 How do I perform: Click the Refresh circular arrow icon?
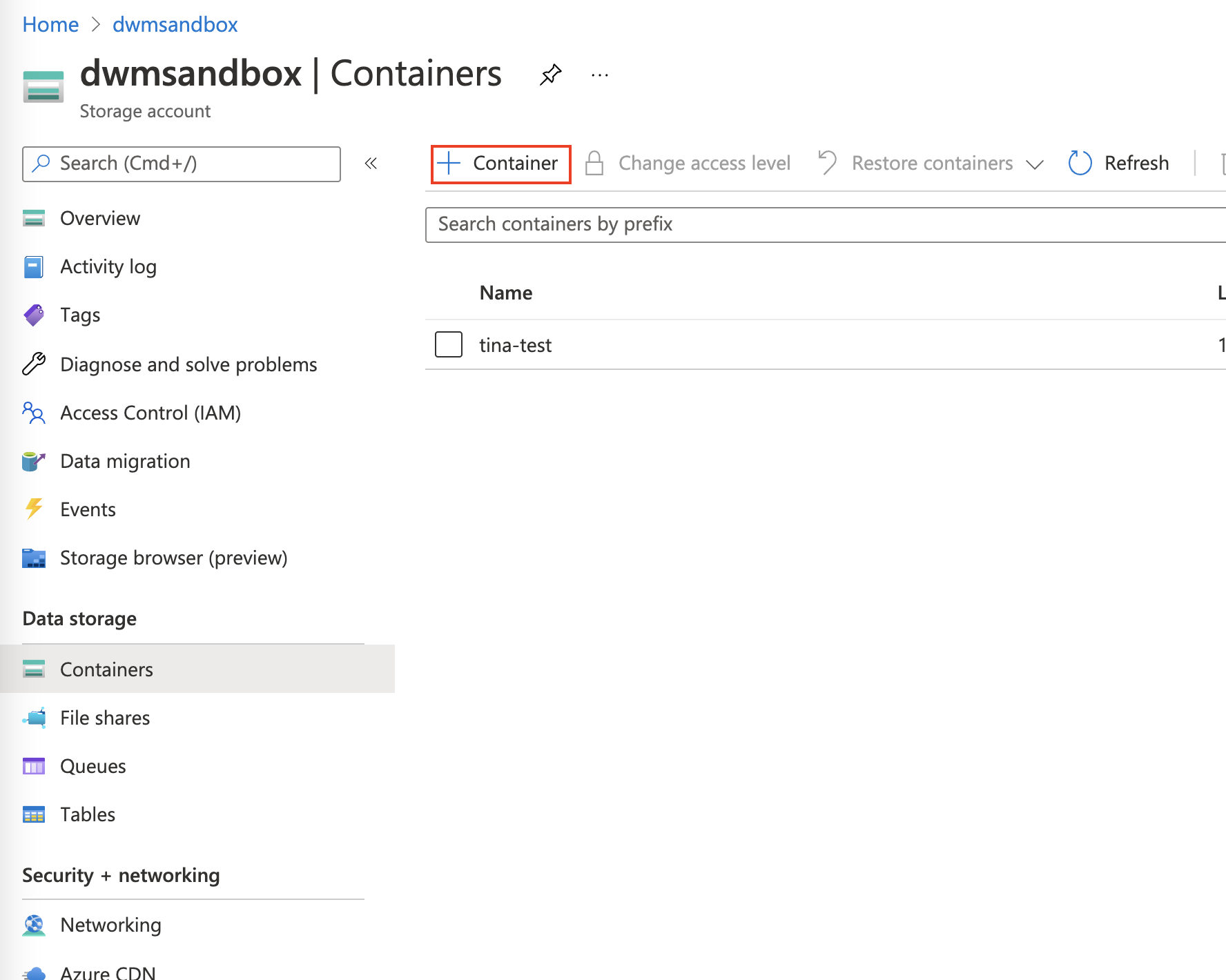click(x=1080, y=164)
